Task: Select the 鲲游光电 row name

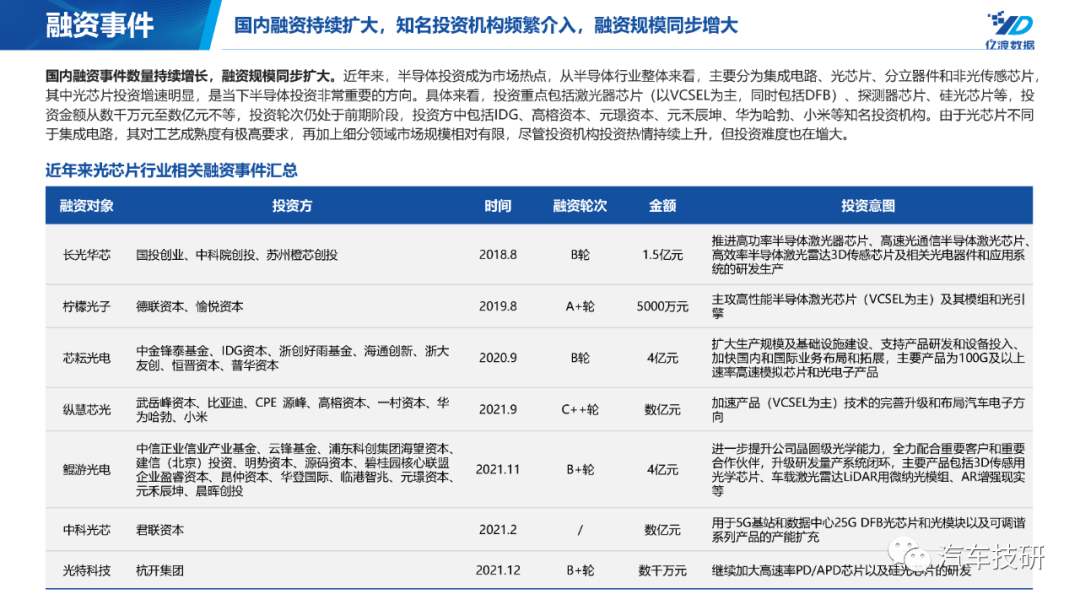Action: pos(87,469)
